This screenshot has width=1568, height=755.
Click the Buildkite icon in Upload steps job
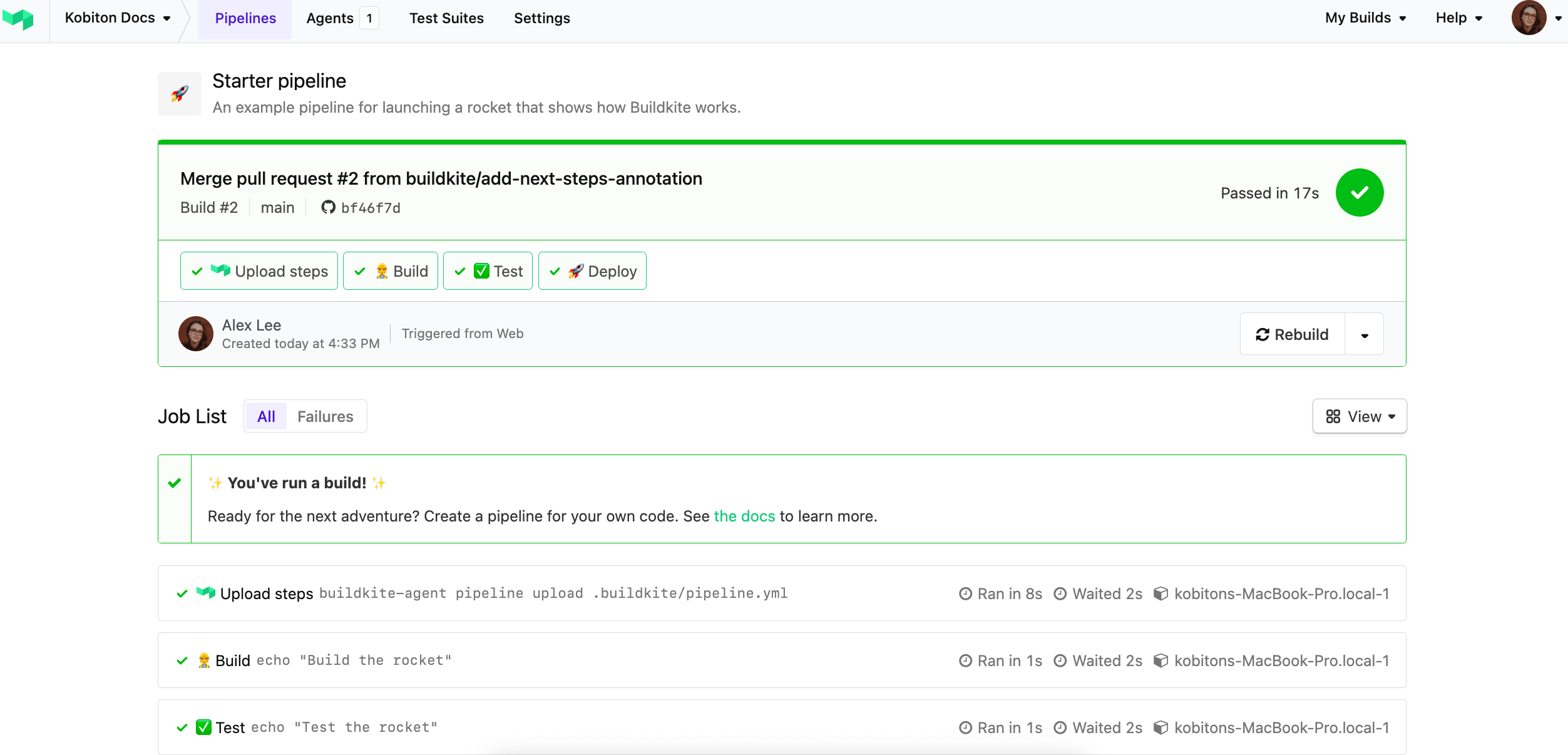(x=206, y=592)
